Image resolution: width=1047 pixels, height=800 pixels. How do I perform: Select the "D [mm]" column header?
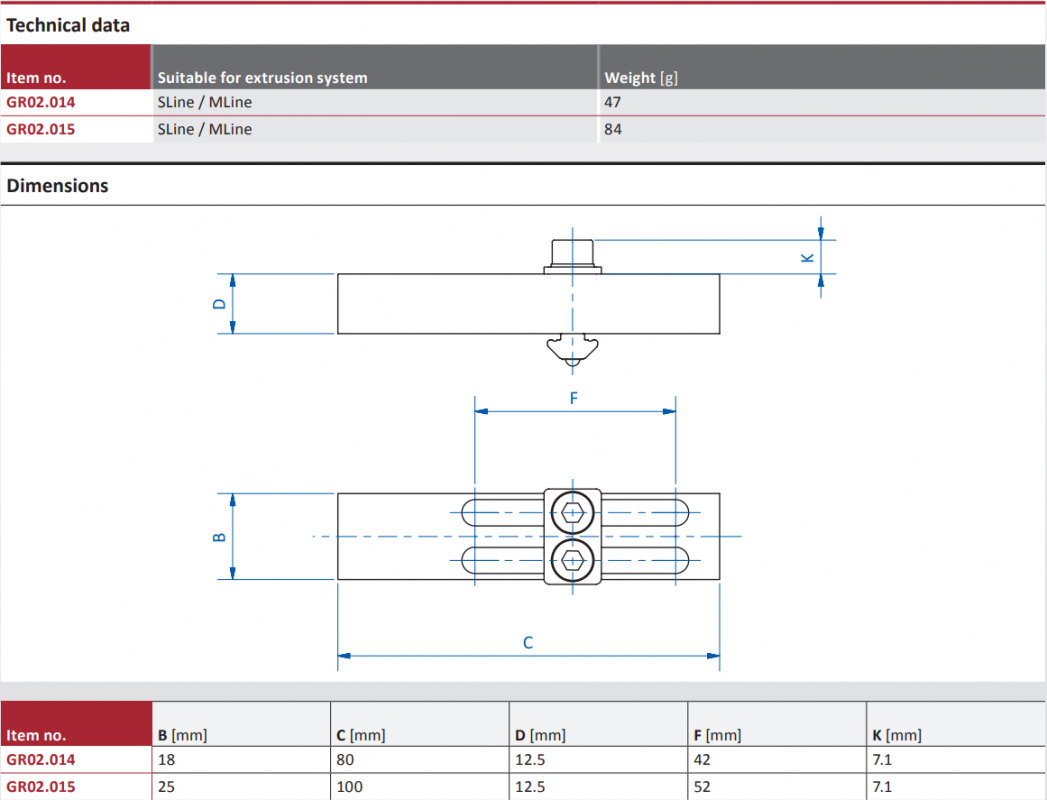pos(540,735)
